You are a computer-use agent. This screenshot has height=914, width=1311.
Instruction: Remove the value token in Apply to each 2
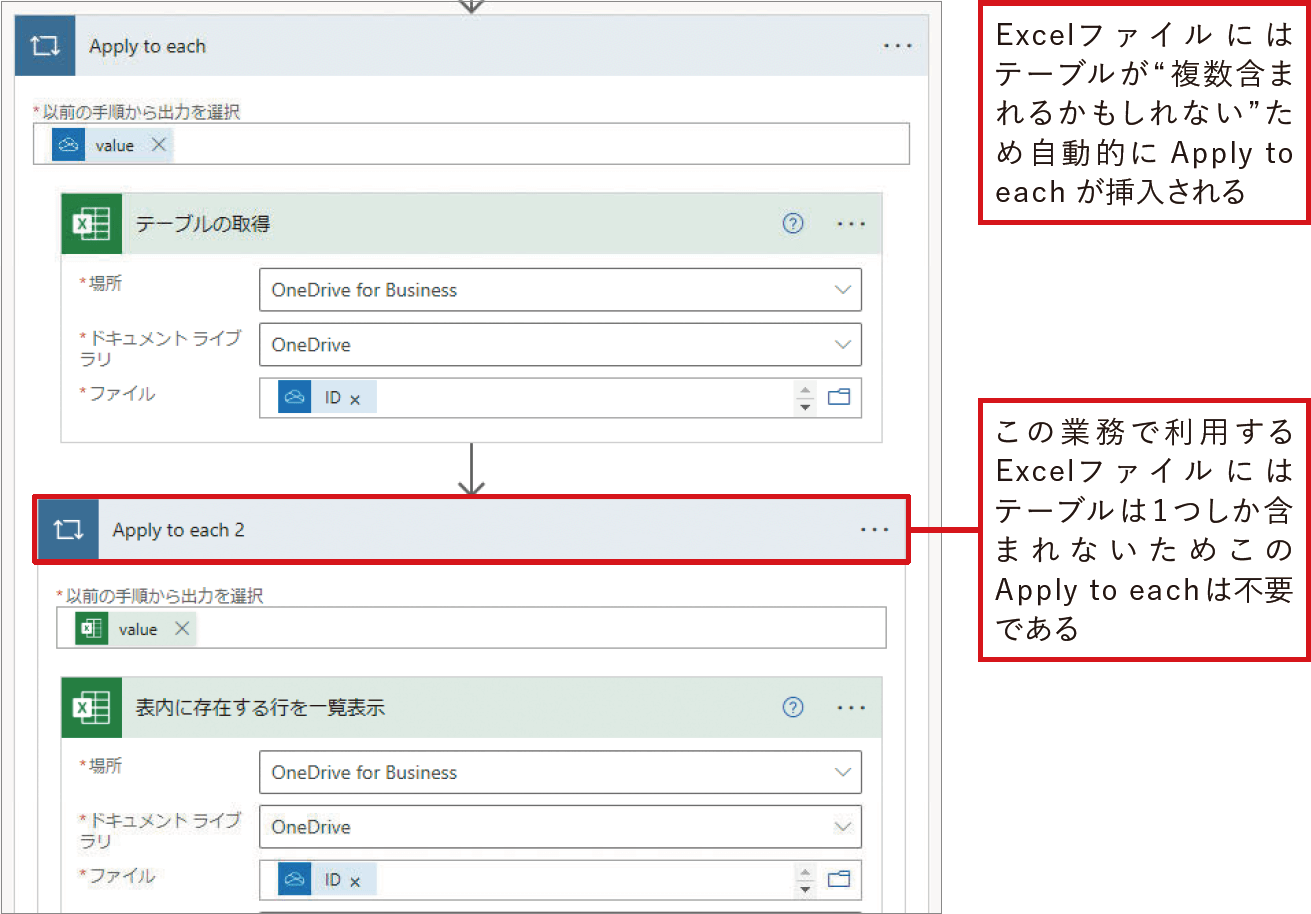181,629
